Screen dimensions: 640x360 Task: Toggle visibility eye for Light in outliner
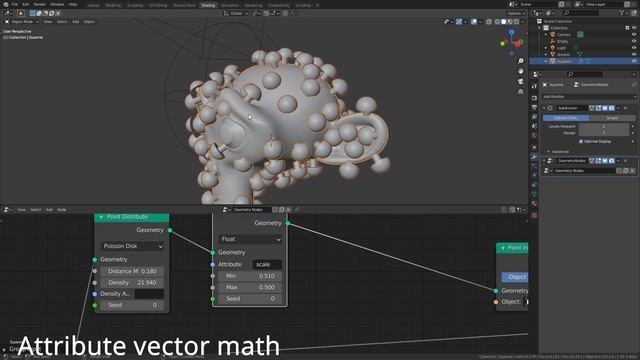pyautogui.click(x=634, y=48)
